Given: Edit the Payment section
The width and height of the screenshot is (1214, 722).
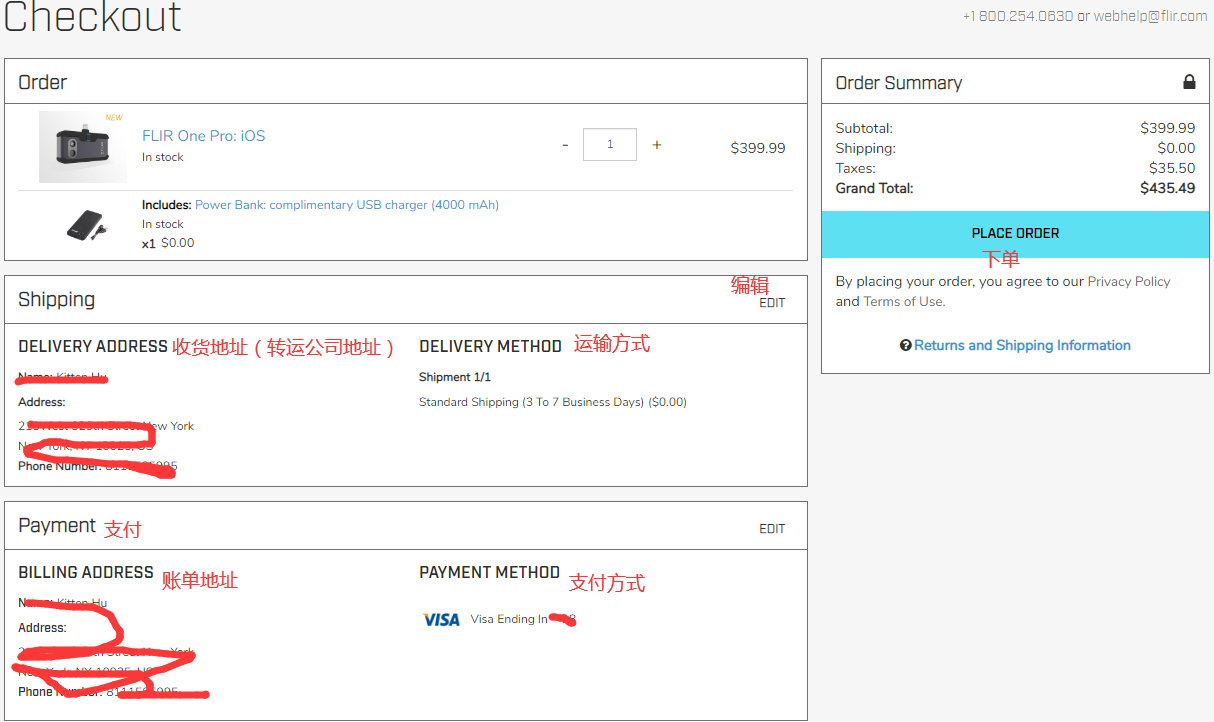Looking at the screenshot, I should [772, 529].
